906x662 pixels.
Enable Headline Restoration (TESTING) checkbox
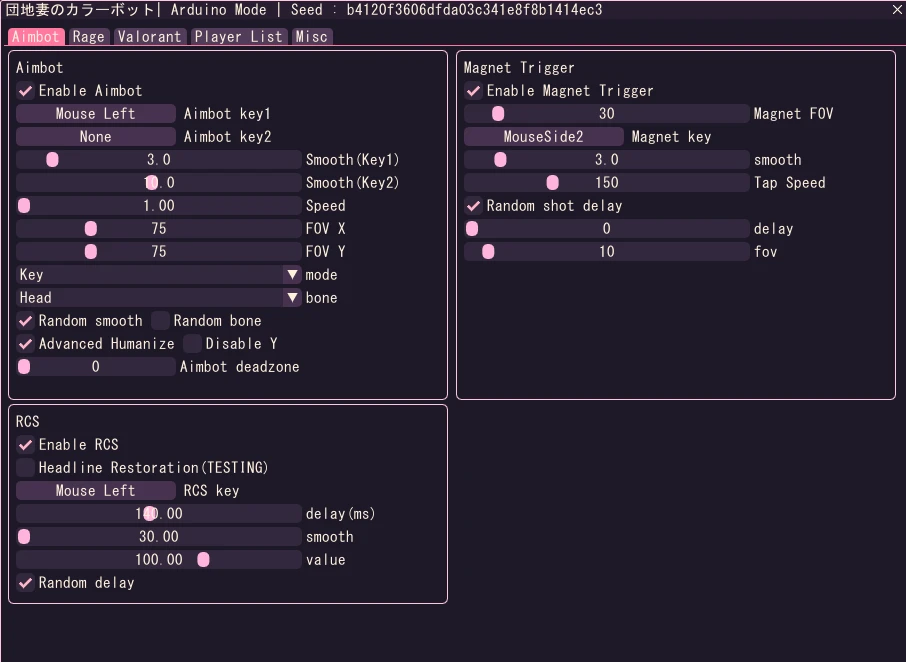[x=25, y=468]
